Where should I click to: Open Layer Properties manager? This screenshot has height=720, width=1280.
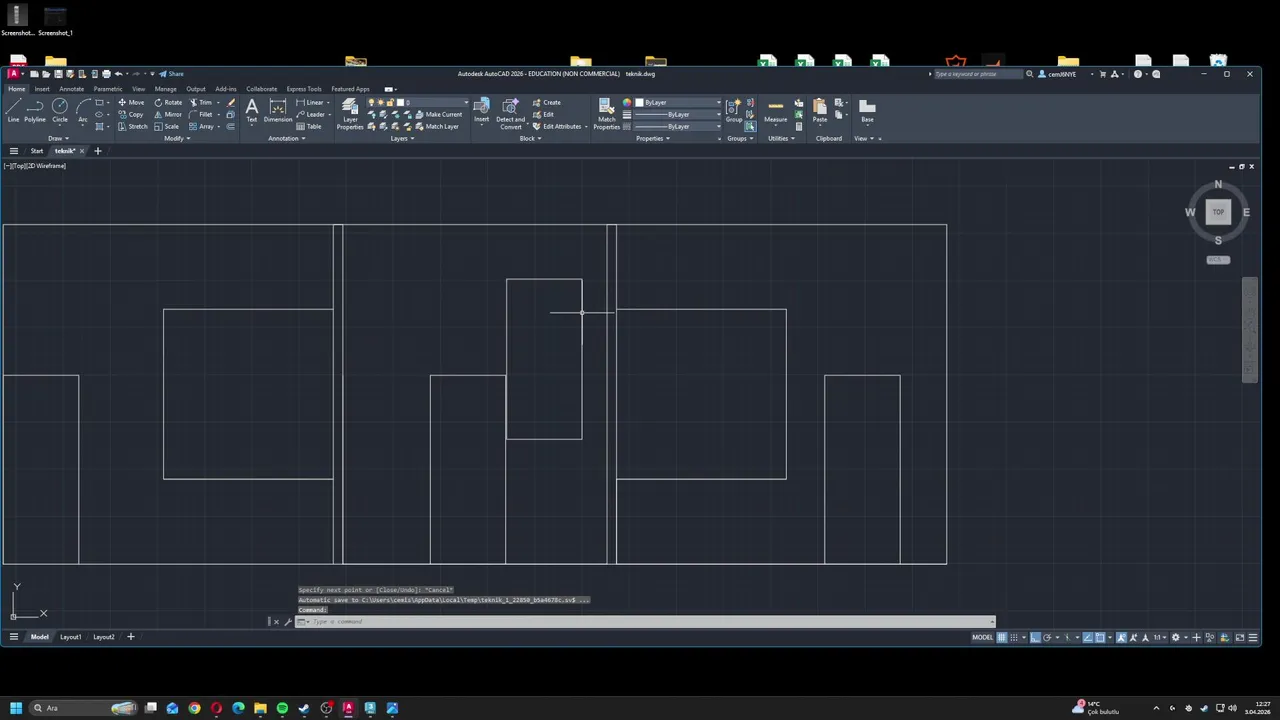[350, 114]
